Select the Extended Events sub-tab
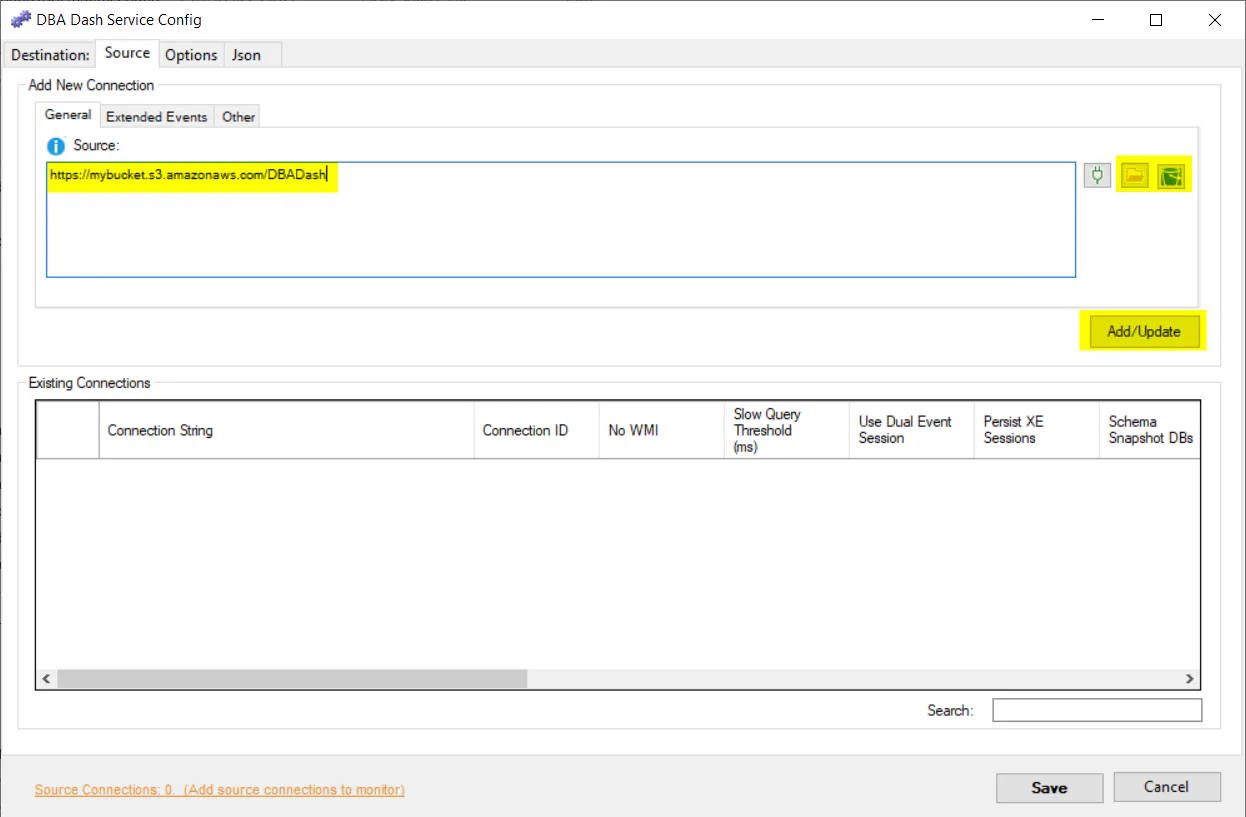Viewport: 1246px width, 817px height. click(157, 117)
